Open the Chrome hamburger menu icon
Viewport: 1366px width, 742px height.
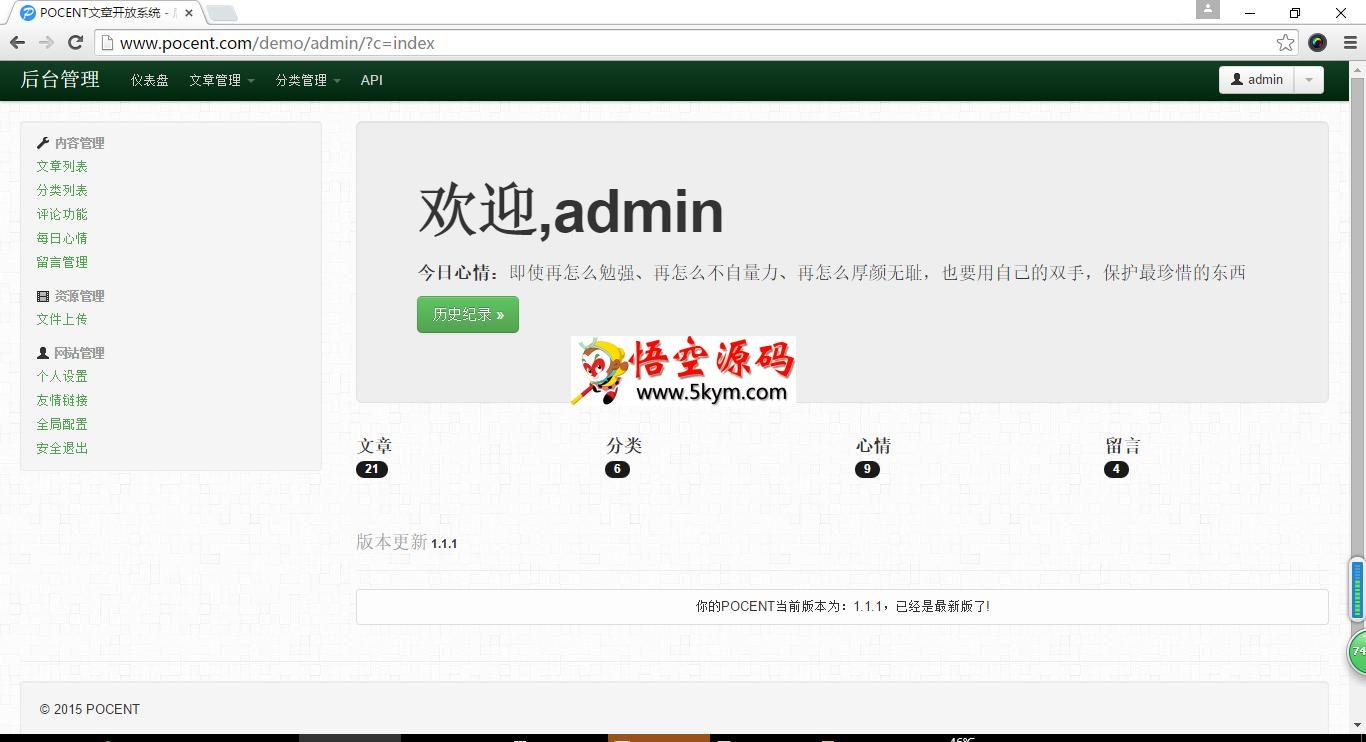coord(1350,42)
